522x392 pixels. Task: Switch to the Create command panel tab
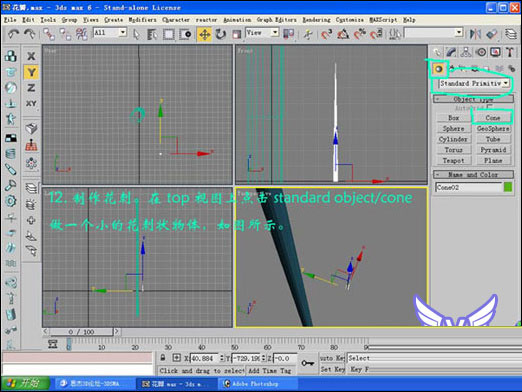(437, 52)
